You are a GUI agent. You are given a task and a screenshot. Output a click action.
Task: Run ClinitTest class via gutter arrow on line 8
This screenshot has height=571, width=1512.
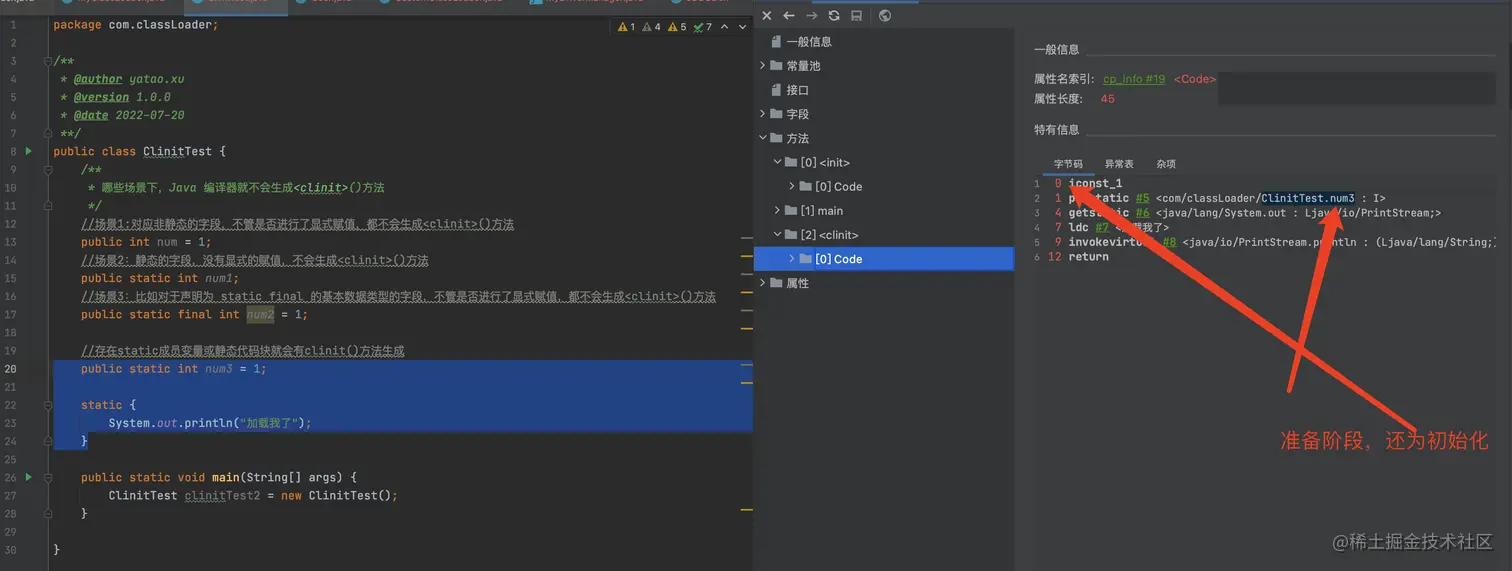pos(29,151)
